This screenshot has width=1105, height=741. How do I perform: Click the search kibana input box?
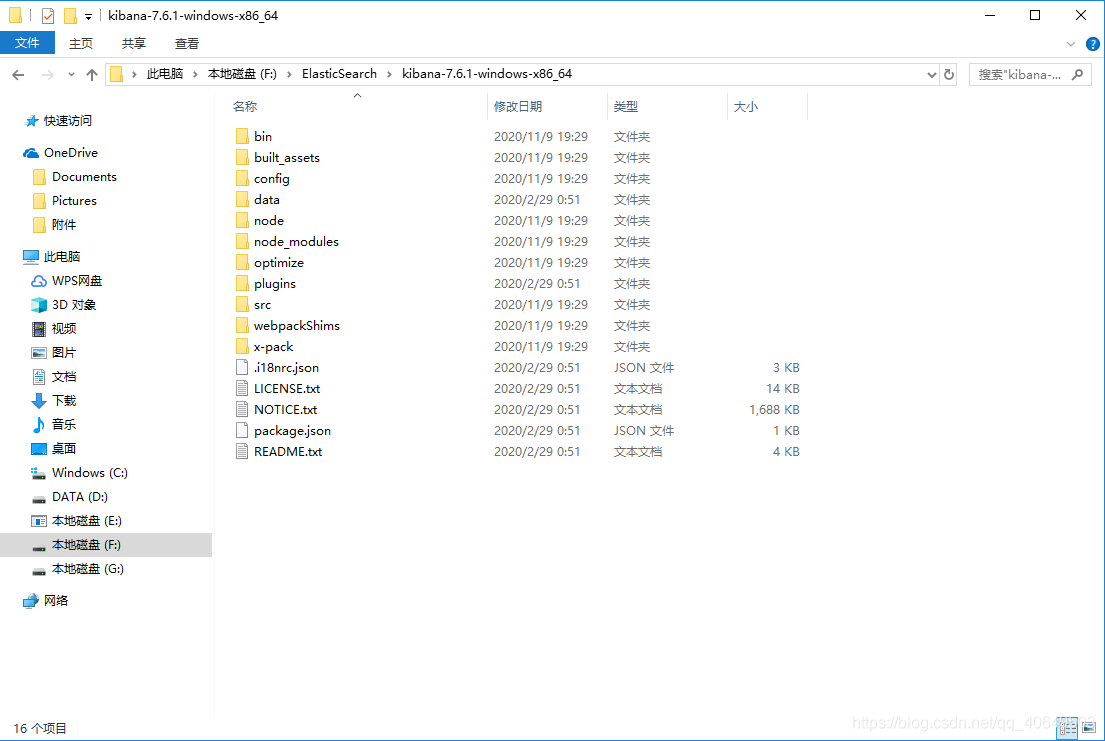tap(1030, 74)
